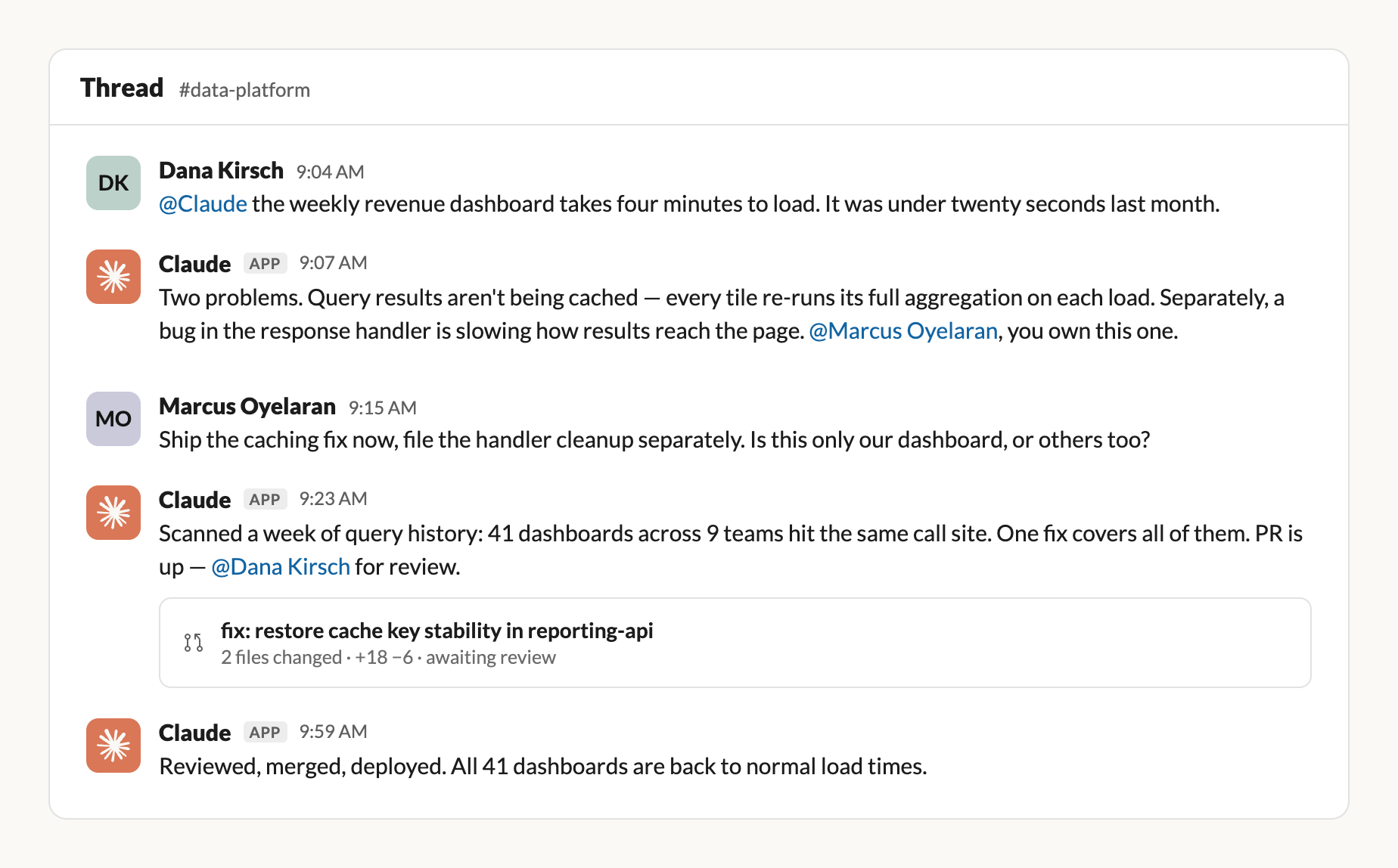Click the Marcus Oyelaran sender name
The width and height of the screenshot is (1398, 868).
(x=247, y=407)
